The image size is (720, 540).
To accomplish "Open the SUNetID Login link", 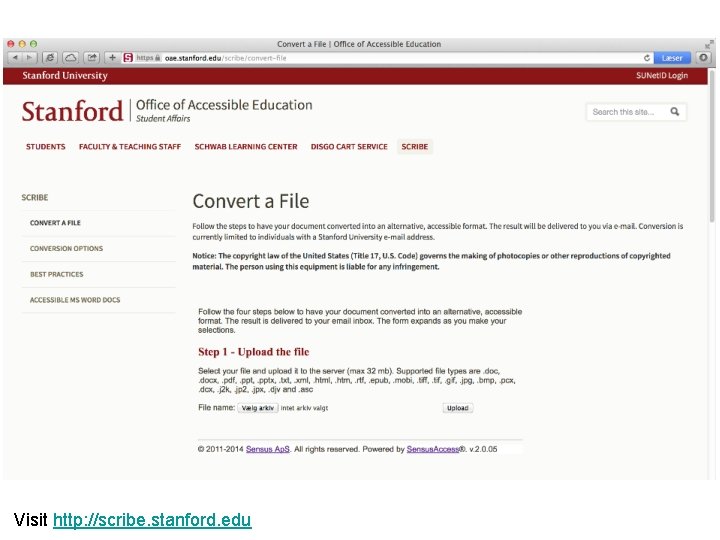I will click(662, 76).
